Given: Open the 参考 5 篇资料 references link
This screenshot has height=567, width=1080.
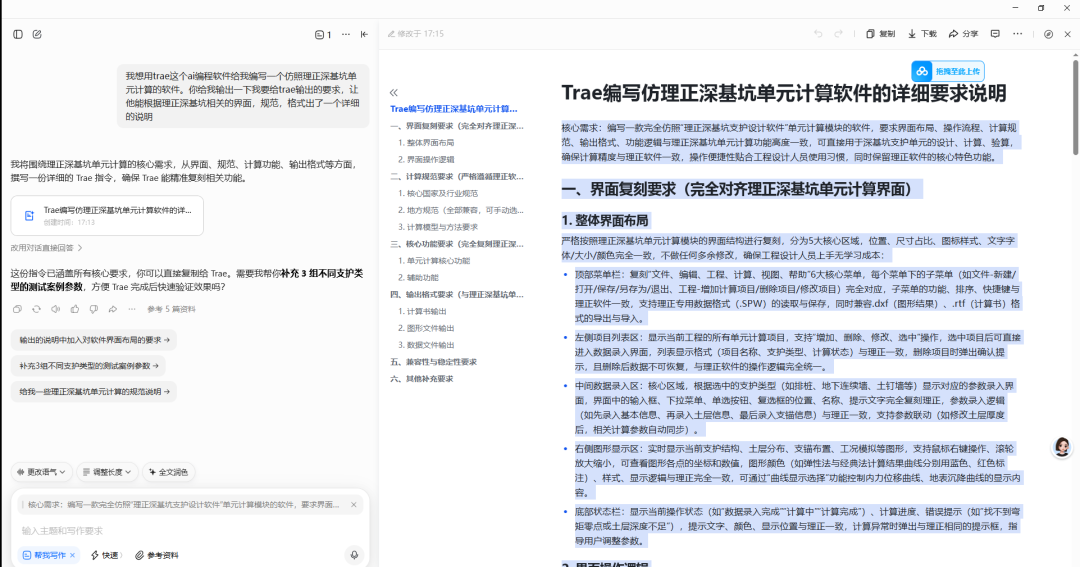Looking at the screenshot, I should click(x=171, y=309).
